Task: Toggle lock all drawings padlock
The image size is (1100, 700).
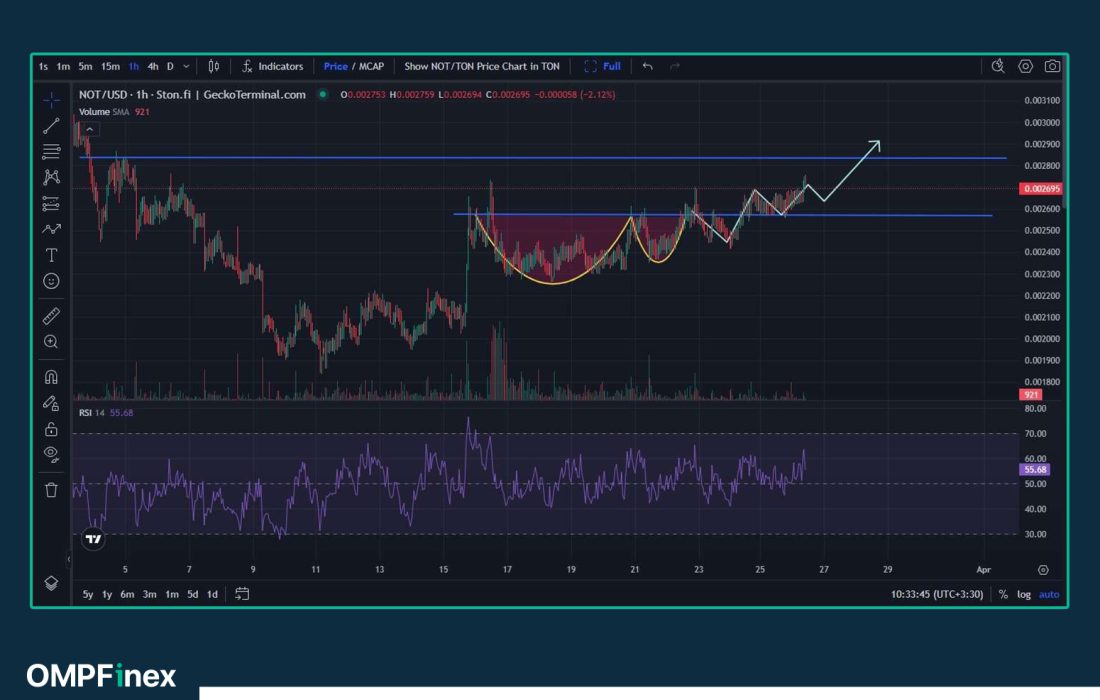Action: tap(51, 429)
